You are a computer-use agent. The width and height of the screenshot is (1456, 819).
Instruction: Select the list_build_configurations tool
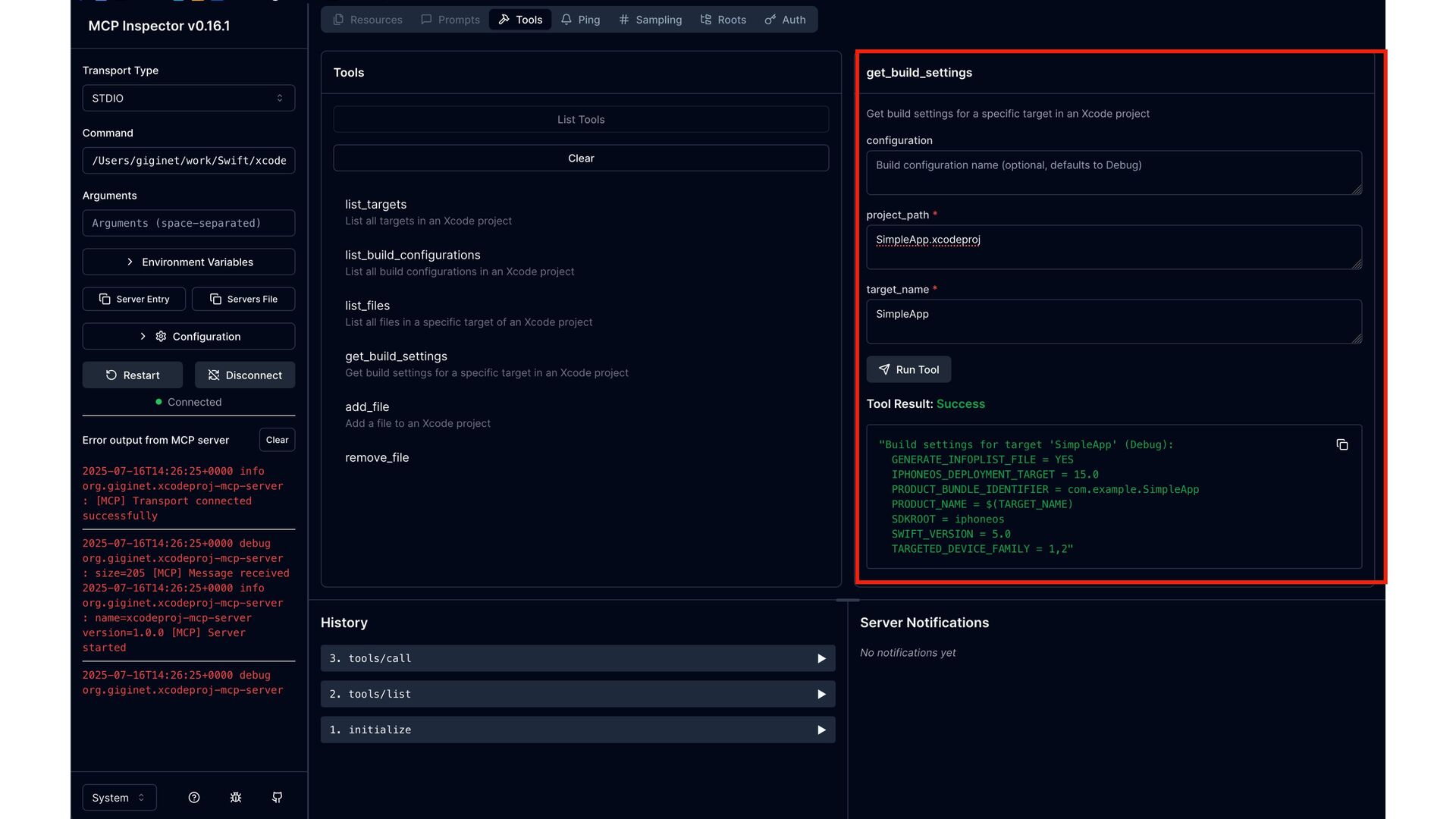coord(581,263)
